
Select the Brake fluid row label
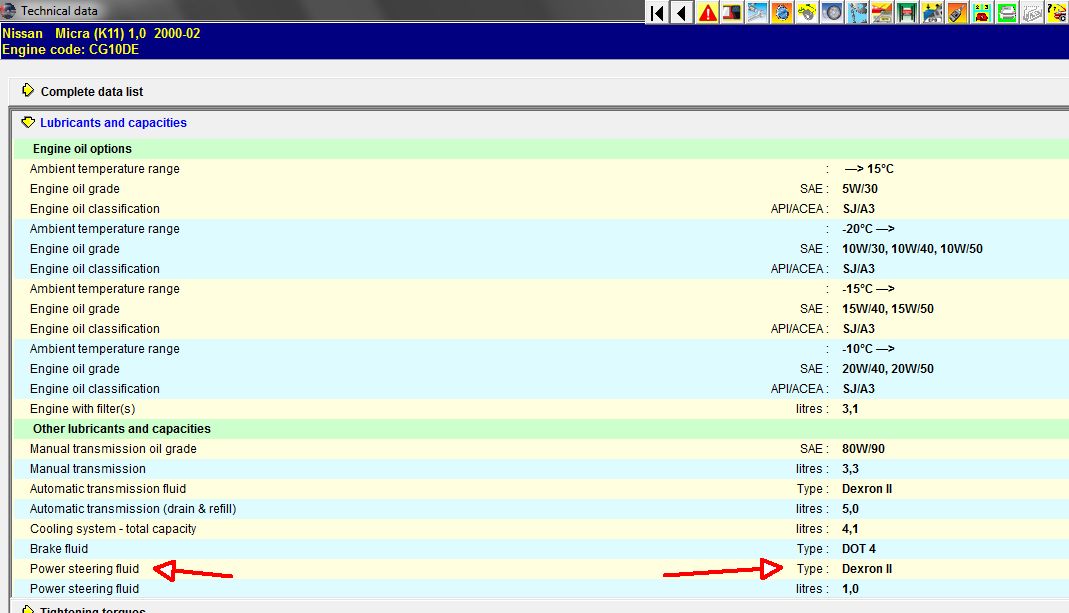coord(59,549)
